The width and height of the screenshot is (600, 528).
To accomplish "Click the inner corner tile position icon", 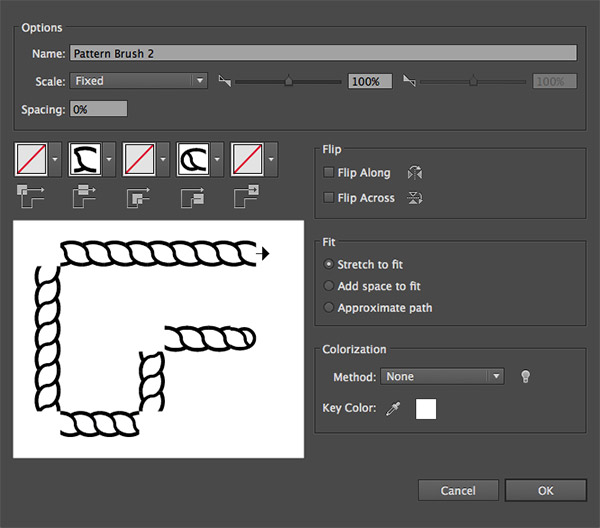I will point(138,196).
